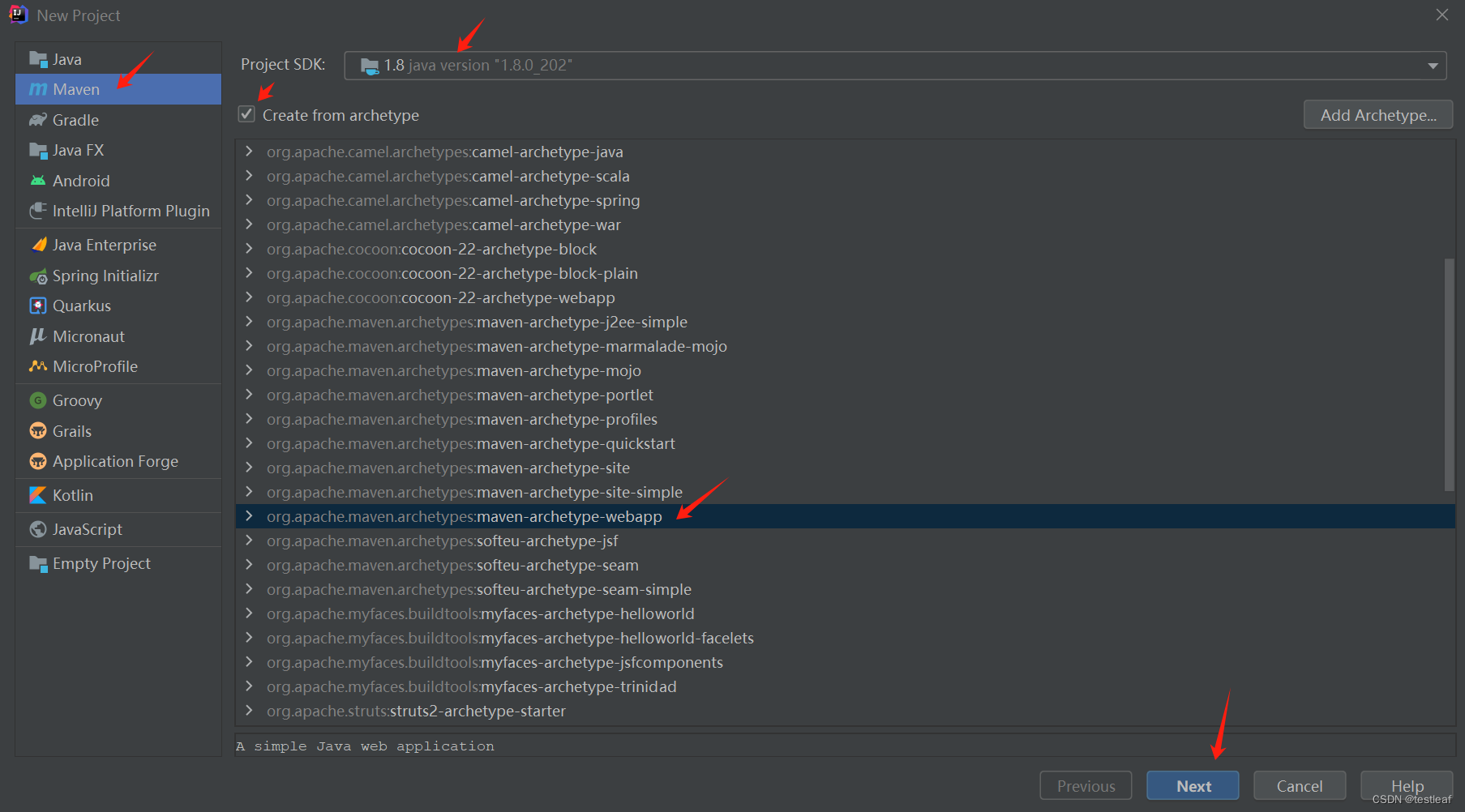This screenshot has width=1465, height=812.
Task: Expand the struts2-archetype-starter node
Action: 249,711
